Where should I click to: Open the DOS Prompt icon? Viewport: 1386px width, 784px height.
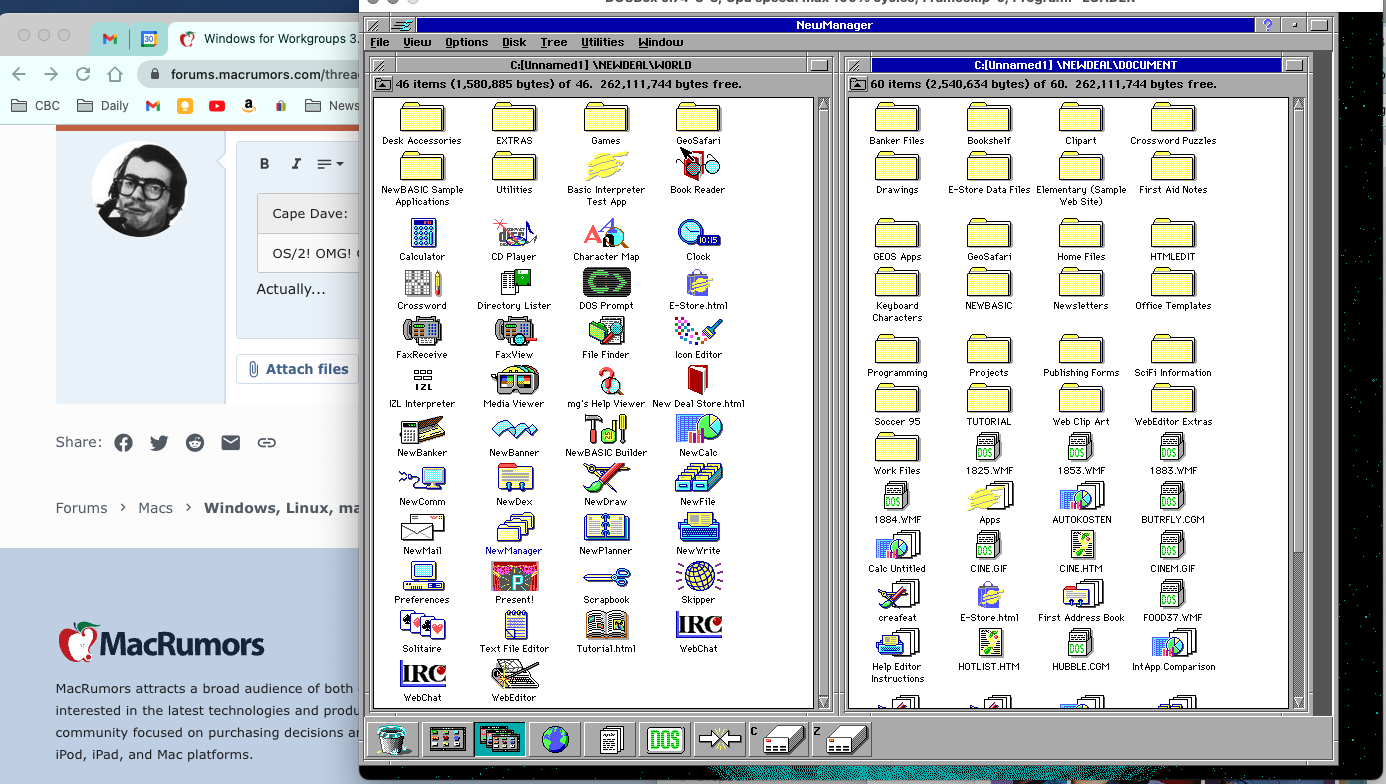pos(606,290)
